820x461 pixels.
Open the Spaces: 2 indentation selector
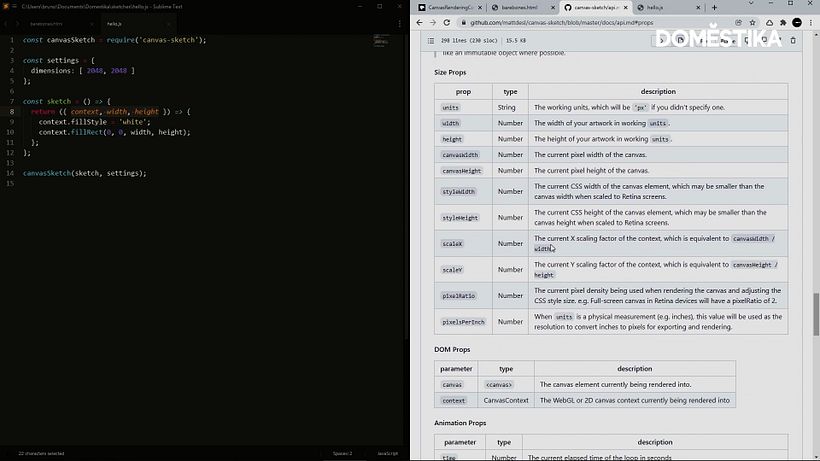343,454
